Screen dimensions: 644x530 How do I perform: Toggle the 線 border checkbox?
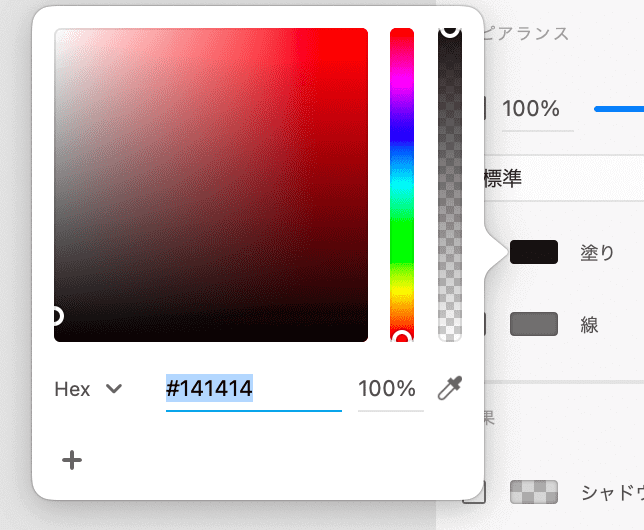point(481,324)
